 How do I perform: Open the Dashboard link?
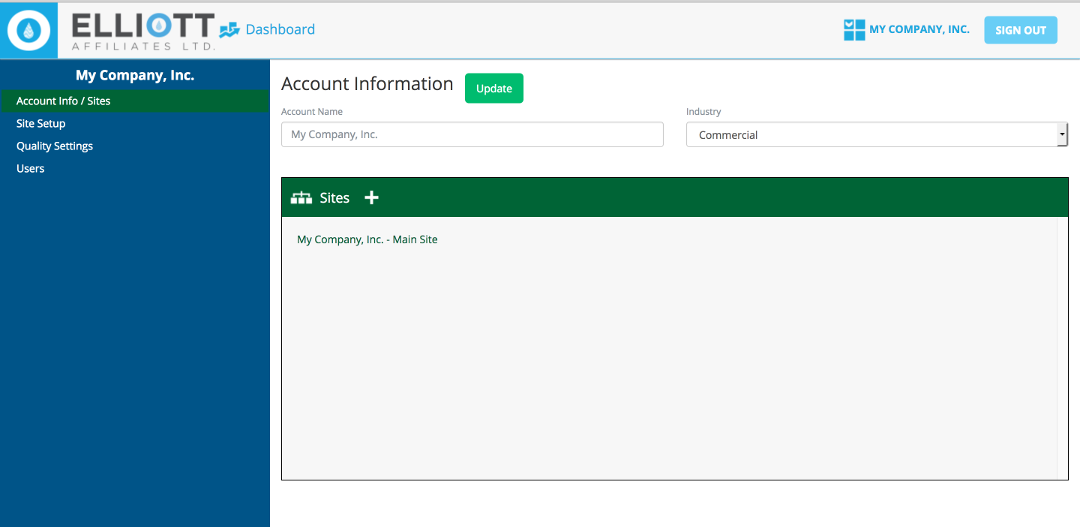tap(280, 30)
